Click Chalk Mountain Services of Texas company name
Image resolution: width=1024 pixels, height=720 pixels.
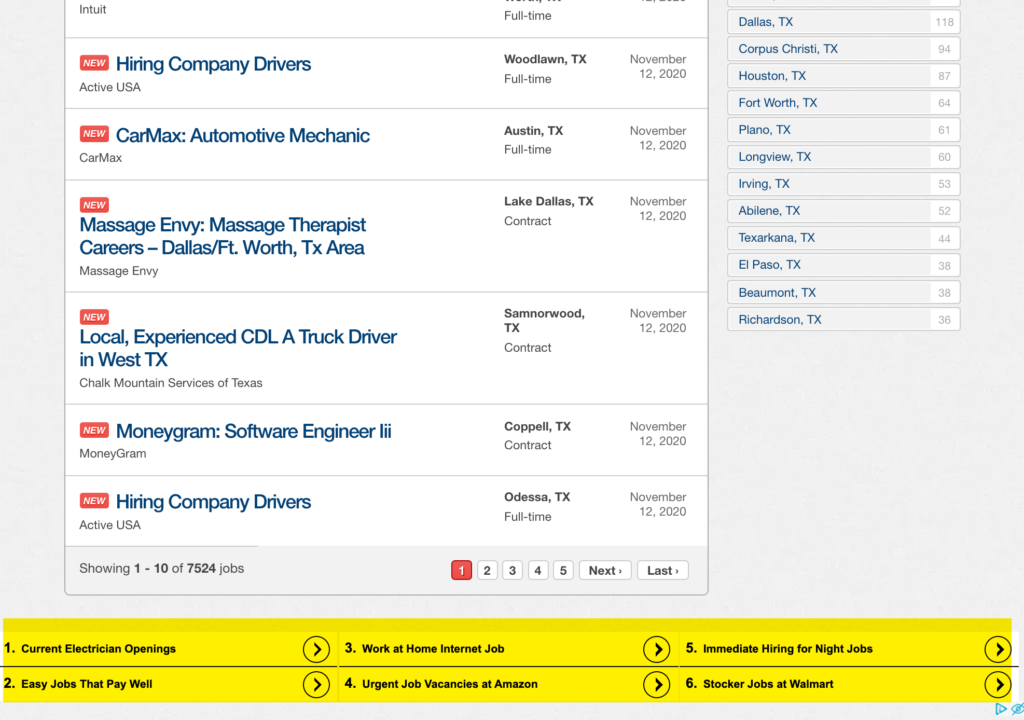170,383
